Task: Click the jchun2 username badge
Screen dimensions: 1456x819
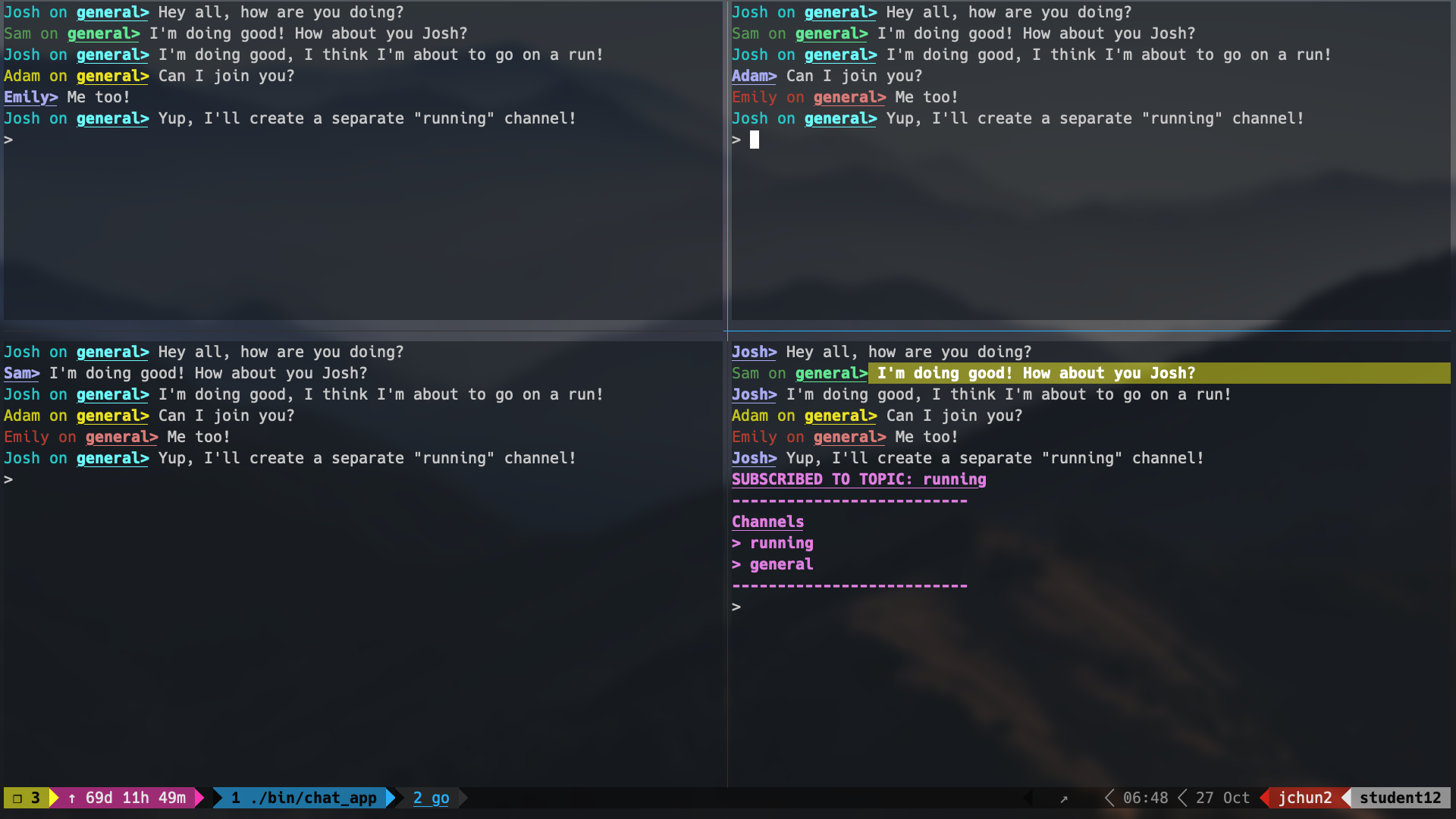Action: click(1304, 798)
